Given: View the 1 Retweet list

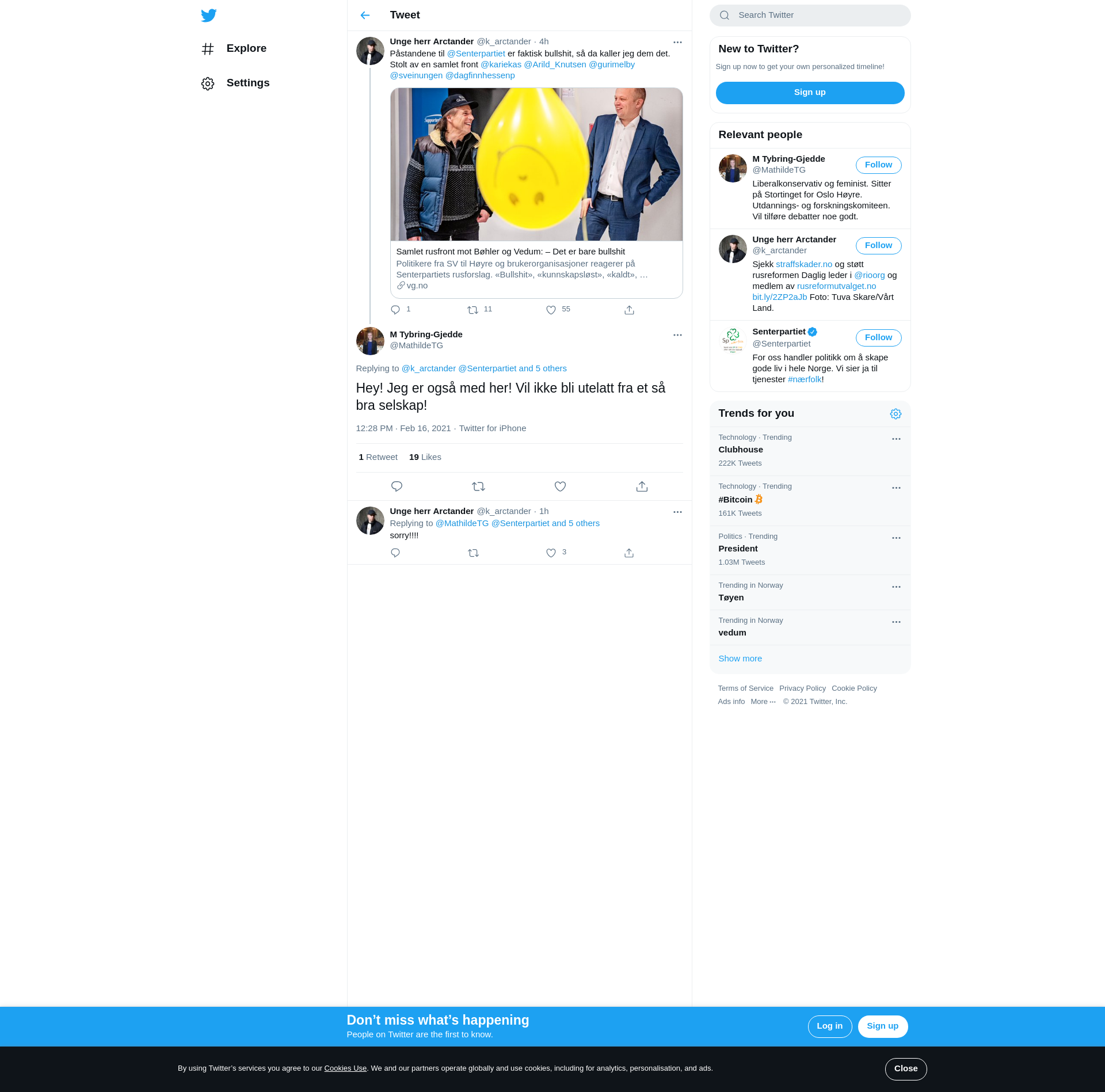Looking at the screenshot, I should tap(378, 457).
